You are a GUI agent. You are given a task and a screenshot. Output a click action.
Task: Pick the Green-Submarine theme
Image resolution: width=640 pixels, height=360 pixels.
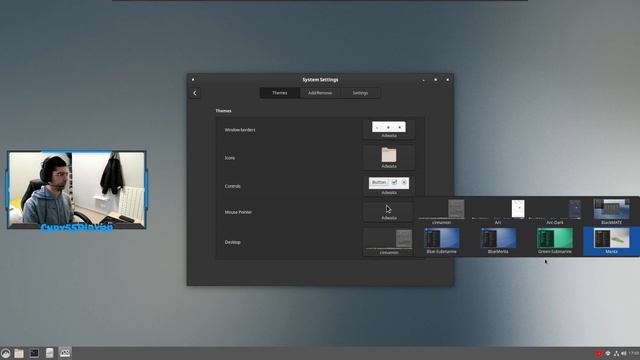coord(555,241)
